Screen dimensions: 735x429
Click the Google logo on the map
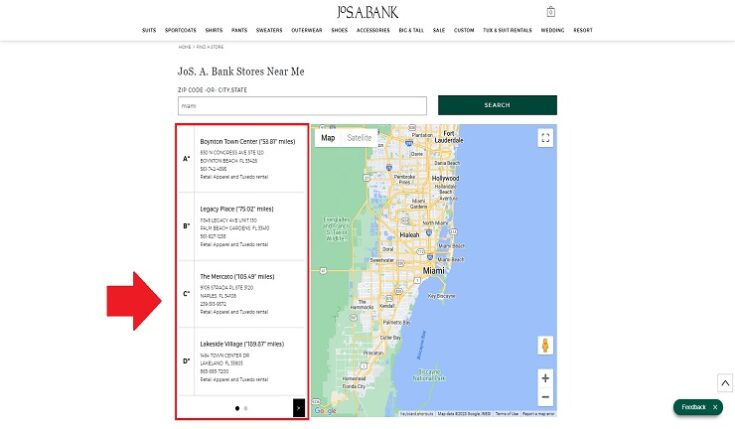pos(325,411)
